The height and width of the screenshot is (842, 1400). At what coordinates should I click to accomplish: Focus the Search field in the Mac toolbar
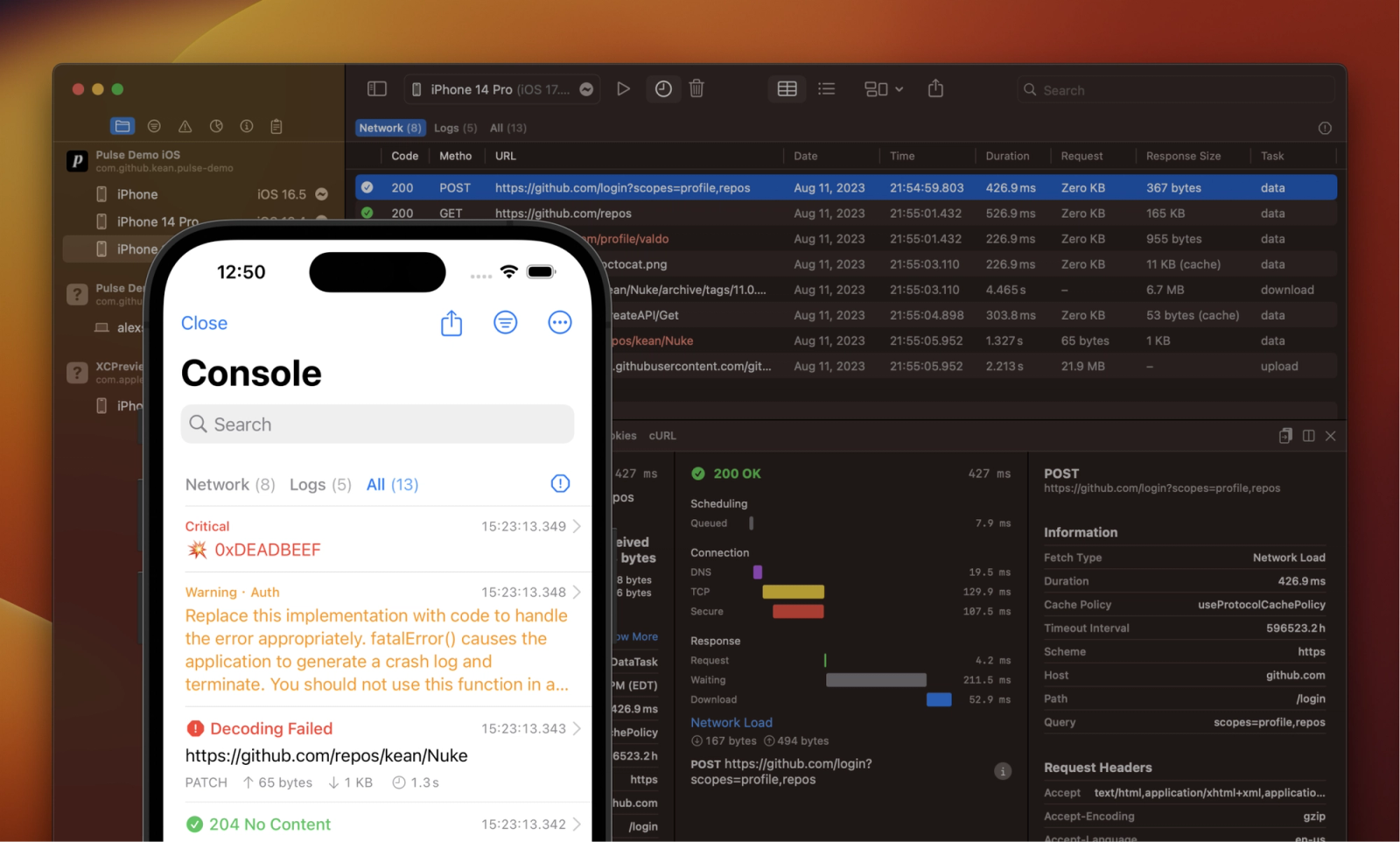pyautogui.click(x=1176, y=90)
